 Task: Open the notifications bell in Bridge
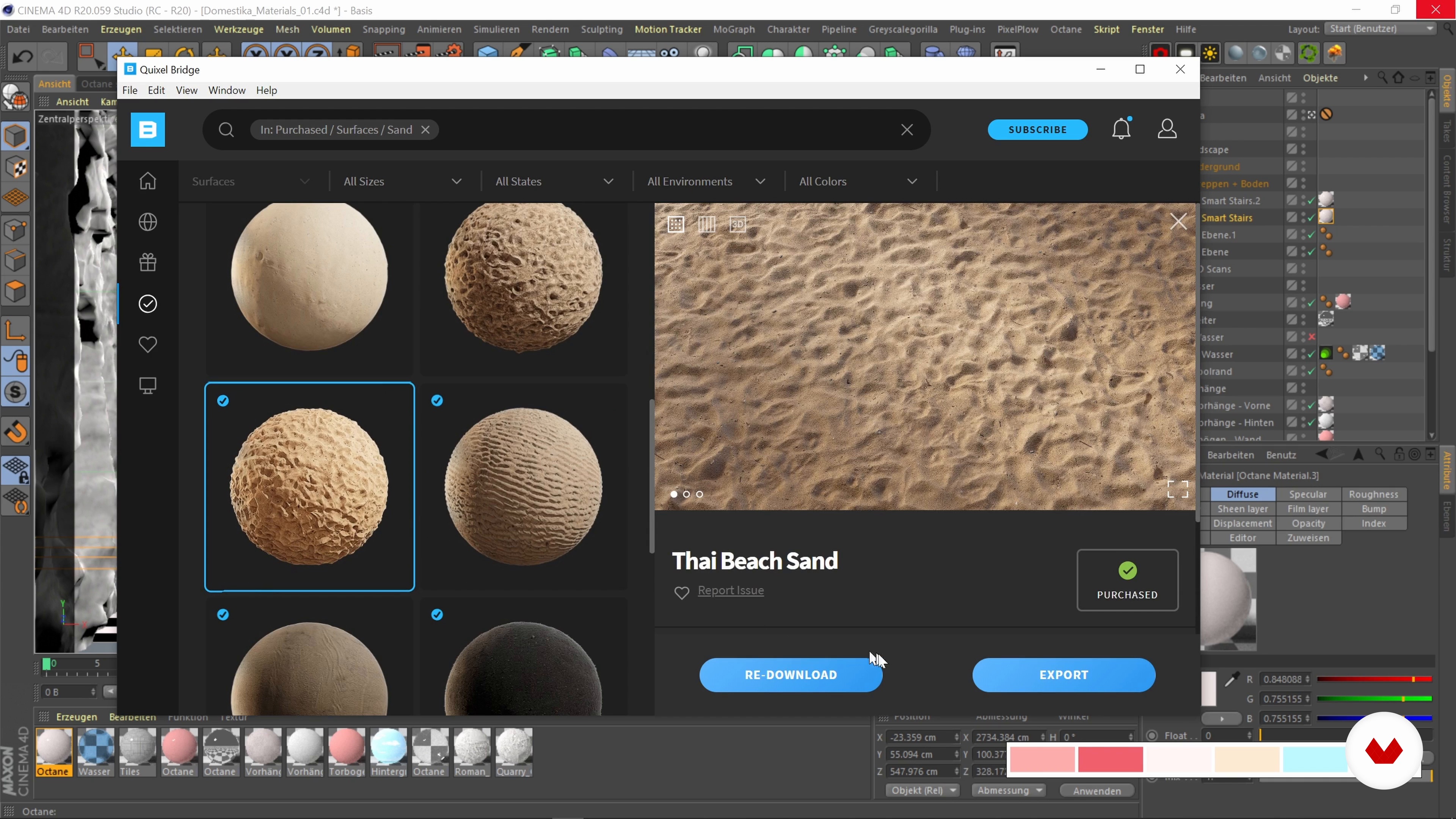(x=1122, y=128)
